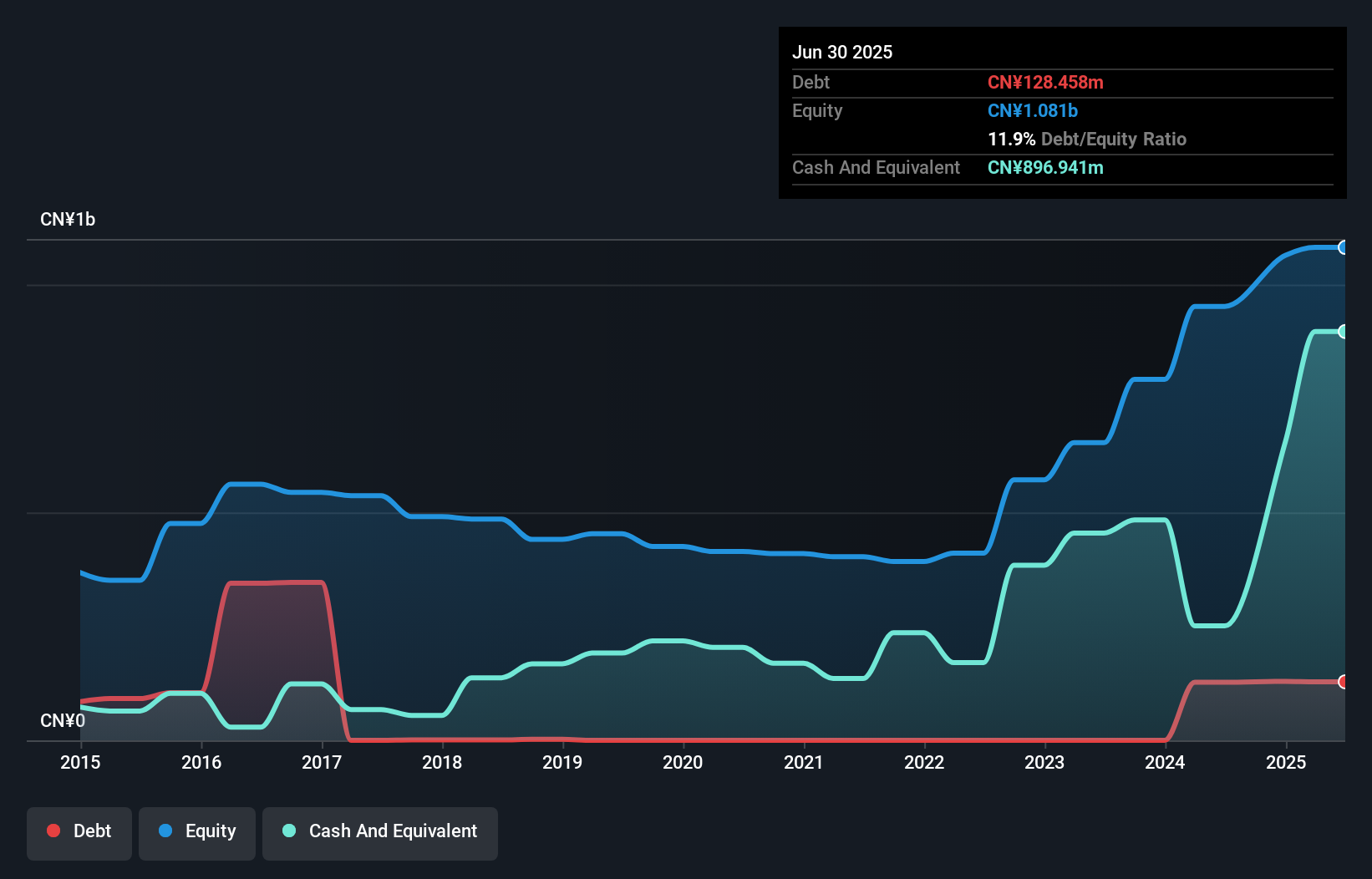This screenshot has height=879, width=1372.
Task: Click the red dot next to Debt in tooltip
Action: [x=53, y=831]
